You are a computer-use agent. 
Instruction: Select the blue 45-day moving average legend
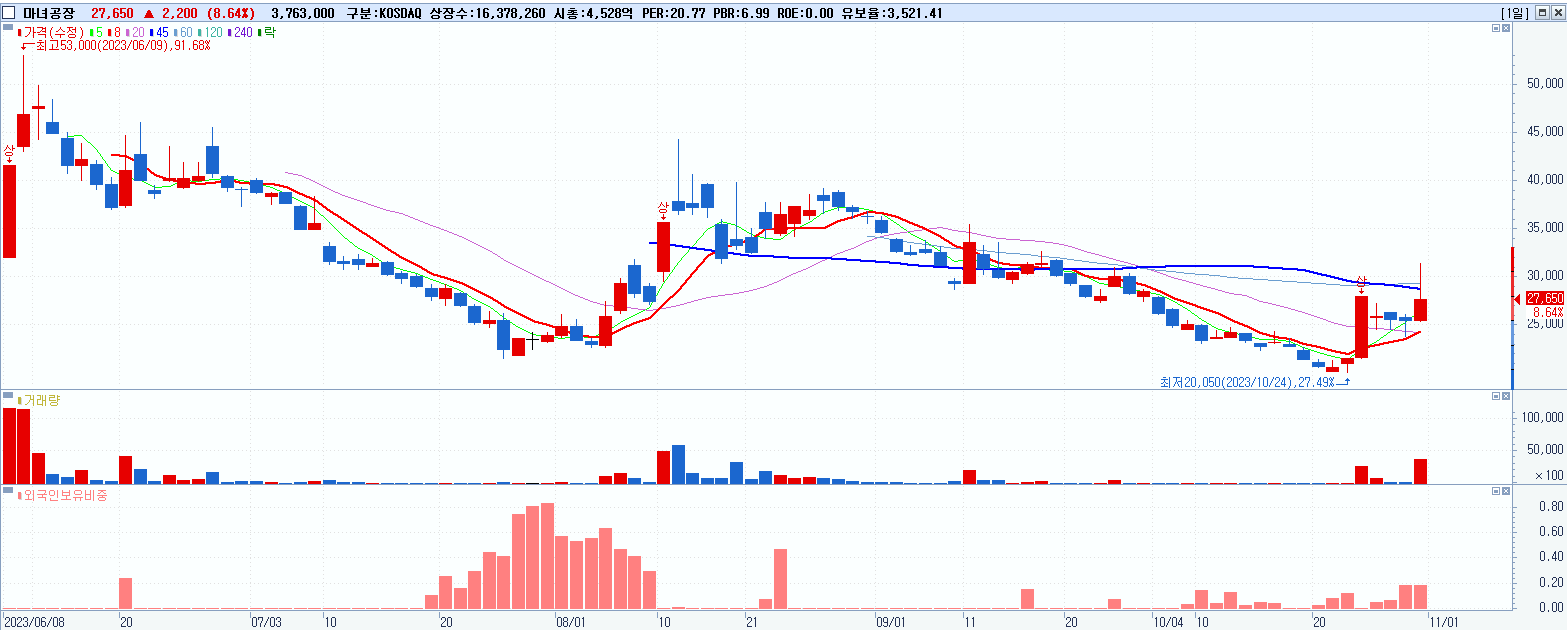tap(159, 33)
